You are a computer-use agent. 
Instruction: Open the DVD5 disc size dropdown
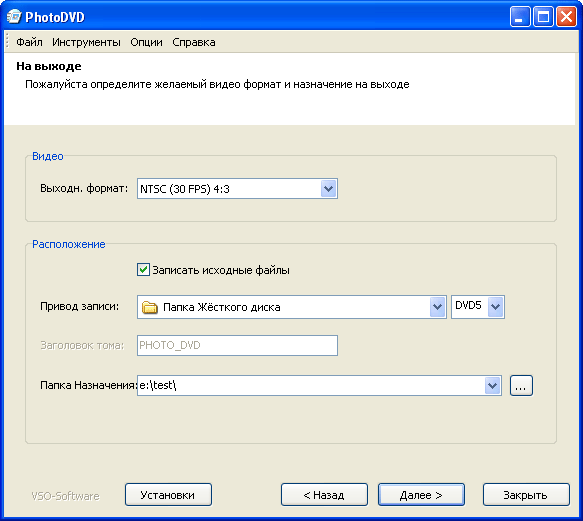point(495,307)
